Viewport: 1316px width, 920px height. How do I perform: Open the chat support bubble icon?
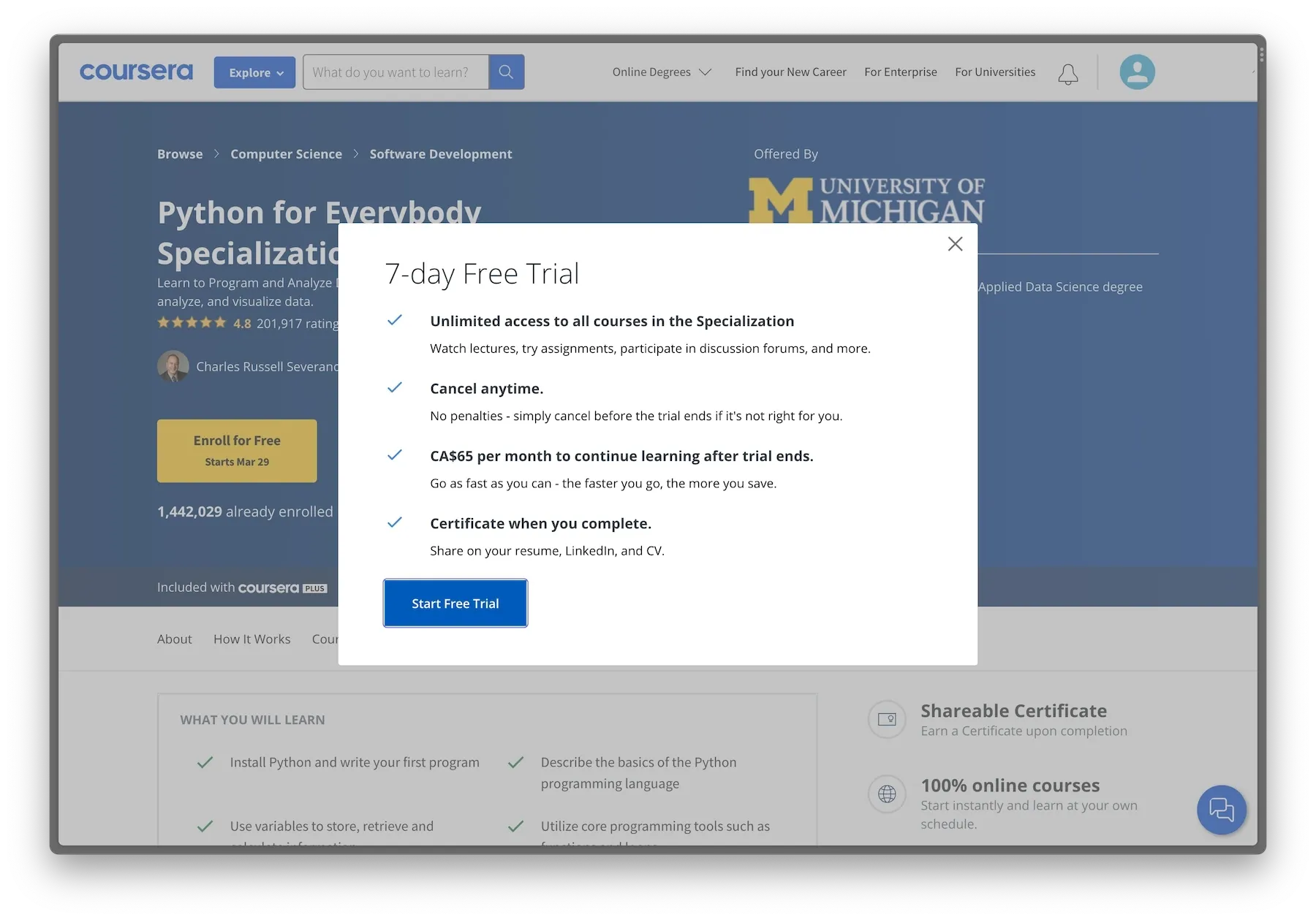point(1221,810)
